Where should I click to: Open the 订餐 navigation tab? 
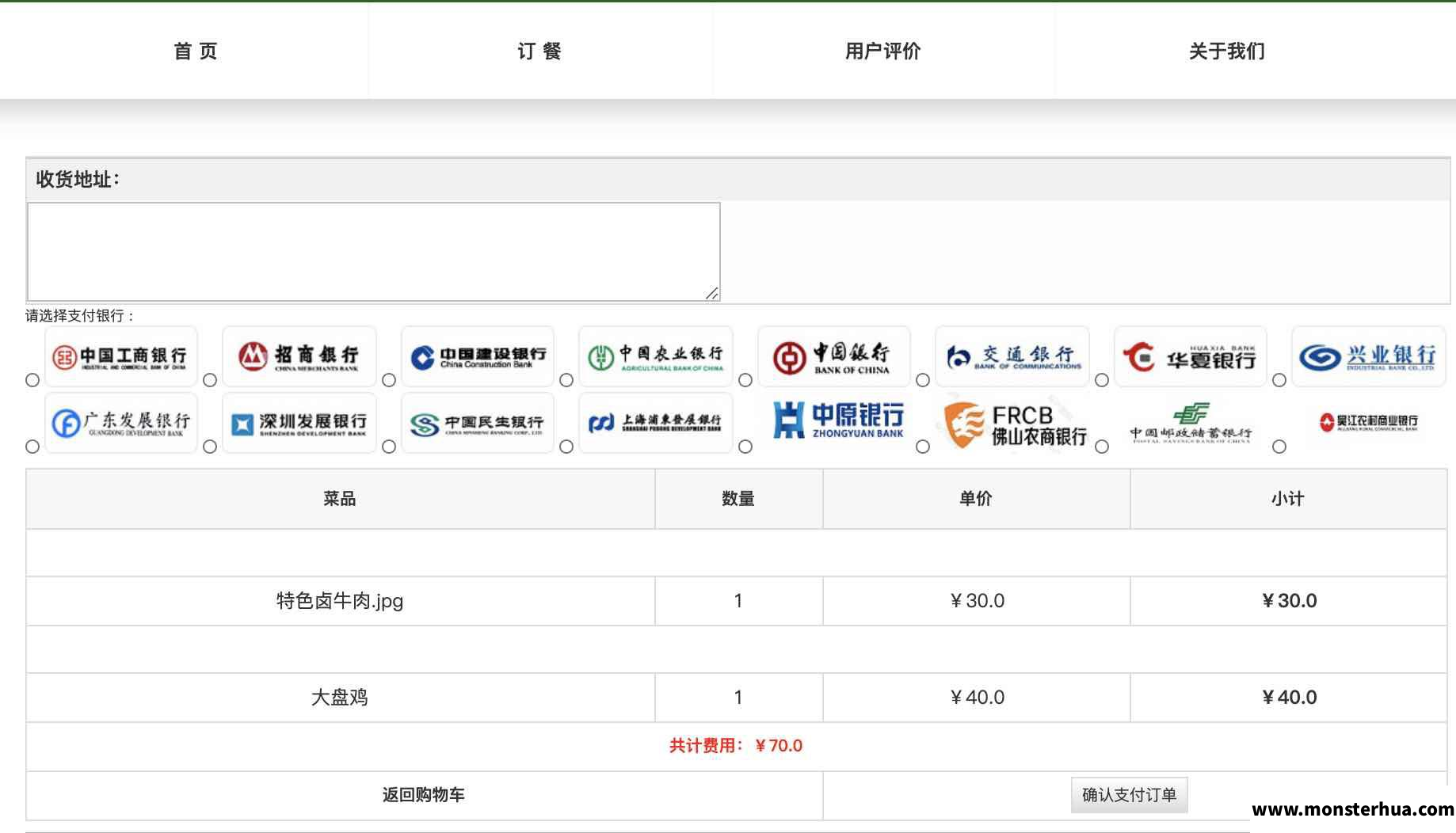[539, 51]
